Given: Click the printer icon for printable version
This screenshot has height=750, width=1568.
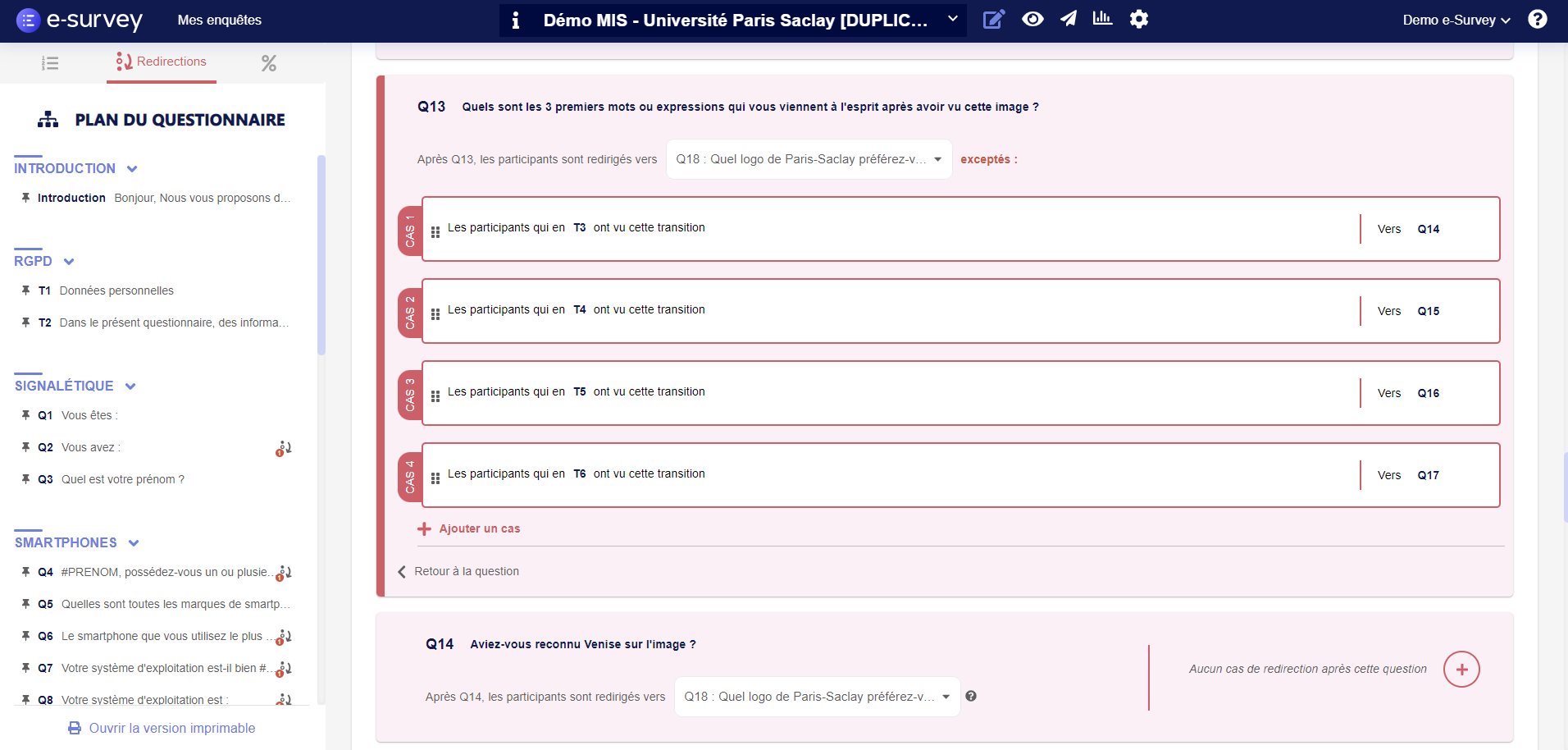Looking at the screenshot, I should coord(74,728).
